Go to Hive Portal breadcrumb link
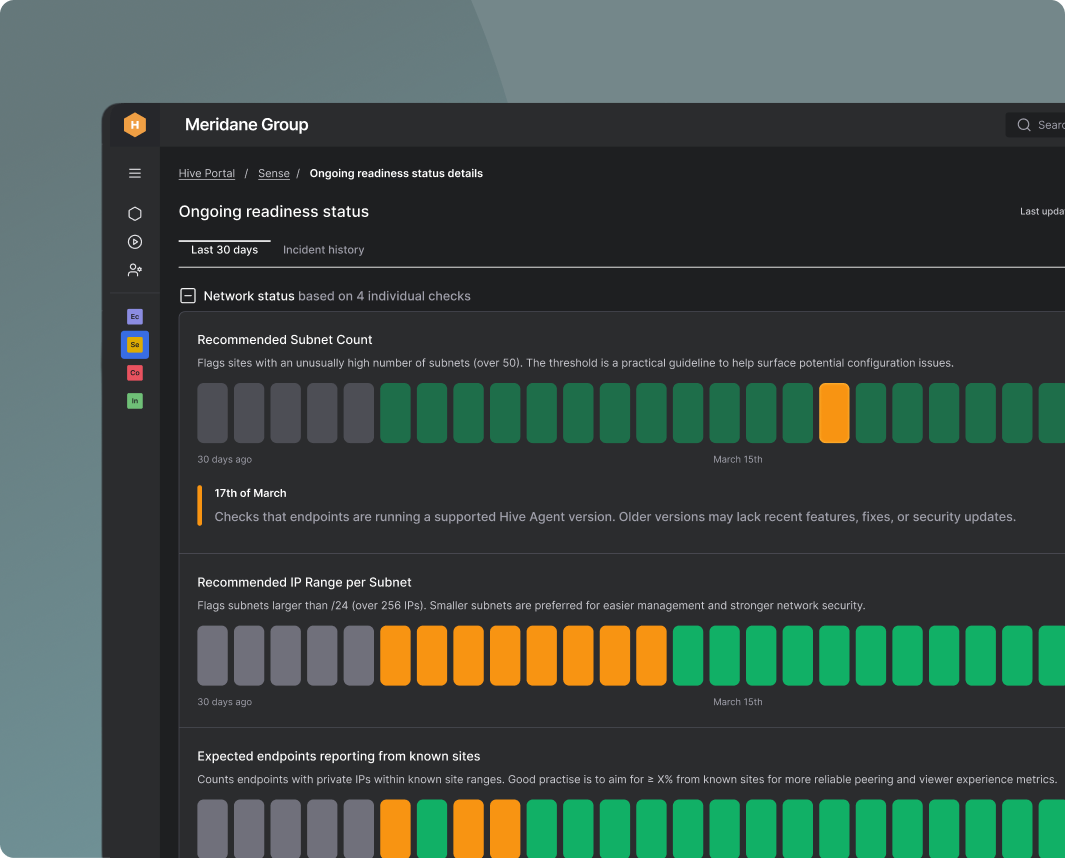Screen dimensions: 1065x858 tap(206, 173)
